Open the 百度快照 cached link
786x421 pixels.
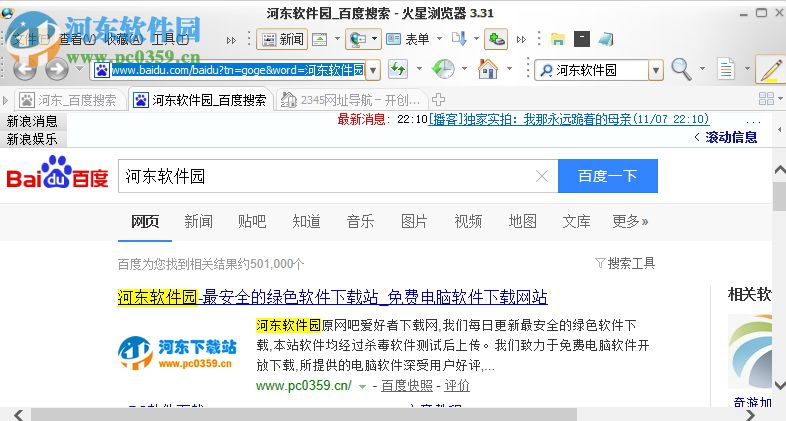coord(407,385)
